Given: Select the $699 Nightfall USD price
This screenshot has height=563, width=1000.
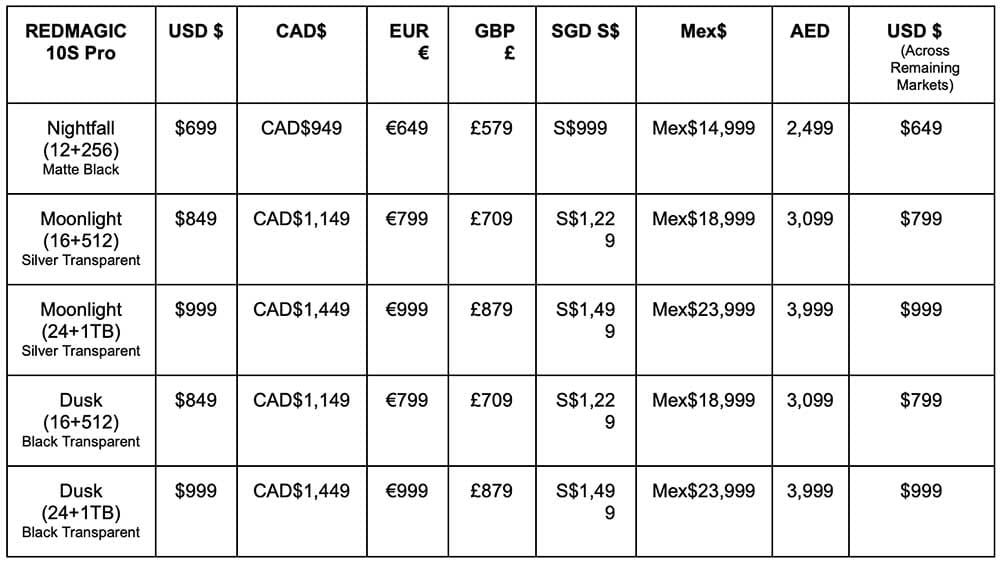Looking at the screenshot, I should (x=196, y=128).
